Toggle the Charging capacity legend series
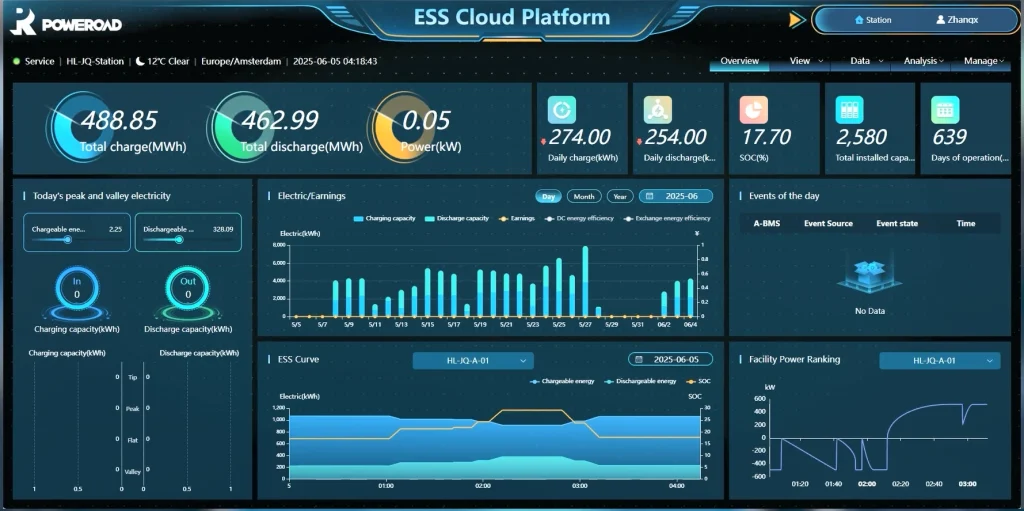This screenshot has width=1024, height=511. click(384, 218)
